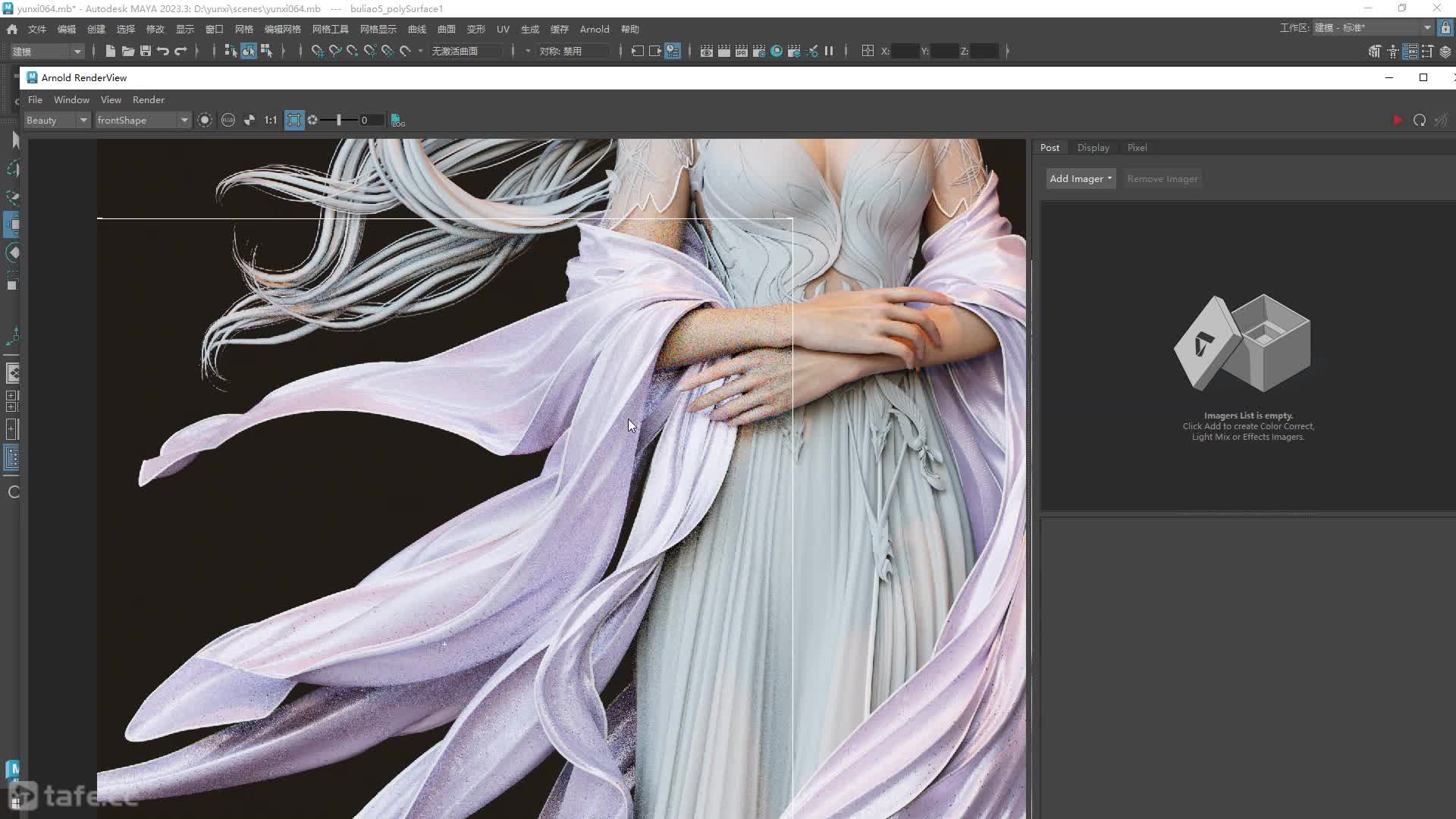Toggle the crop region tool
The height and width of the screenshot is (819, 1456).
[294, 120]
